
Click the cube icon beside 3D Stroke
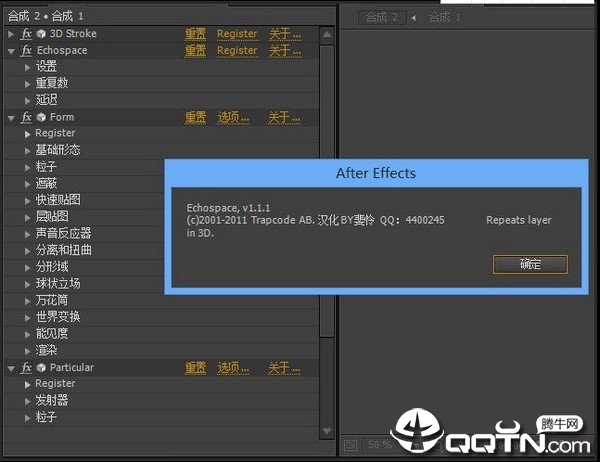pyautogui.click(x=42, y=34)
